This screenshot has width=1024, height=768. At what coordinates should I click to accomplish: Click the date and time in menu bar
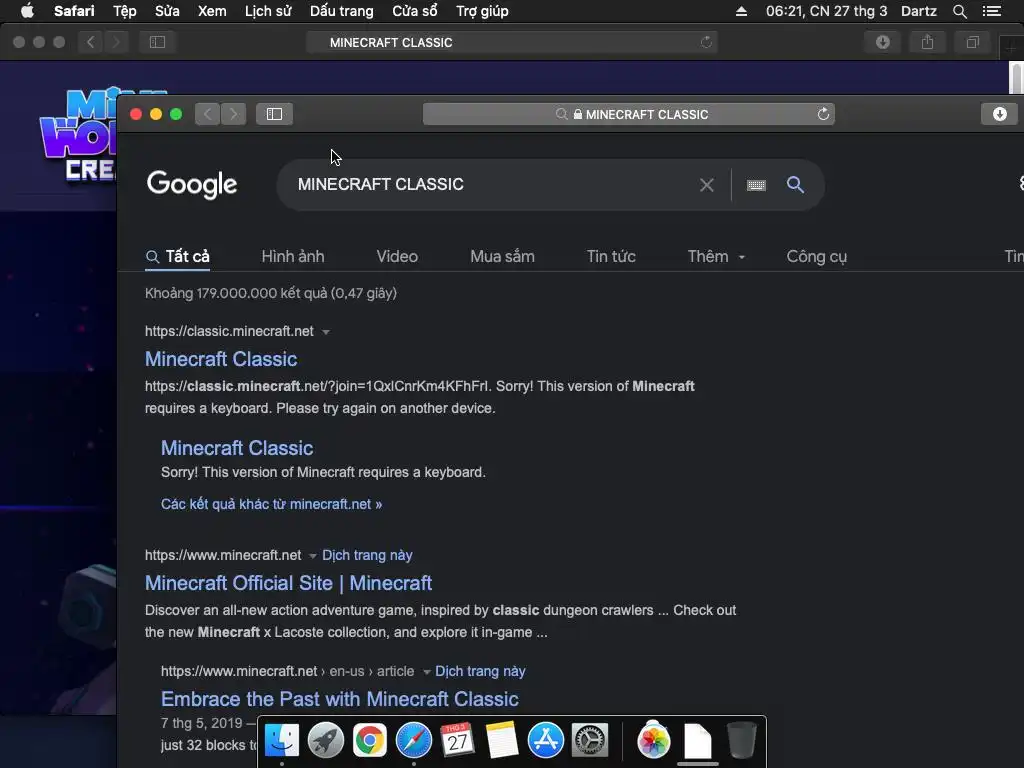pos(826,11)
